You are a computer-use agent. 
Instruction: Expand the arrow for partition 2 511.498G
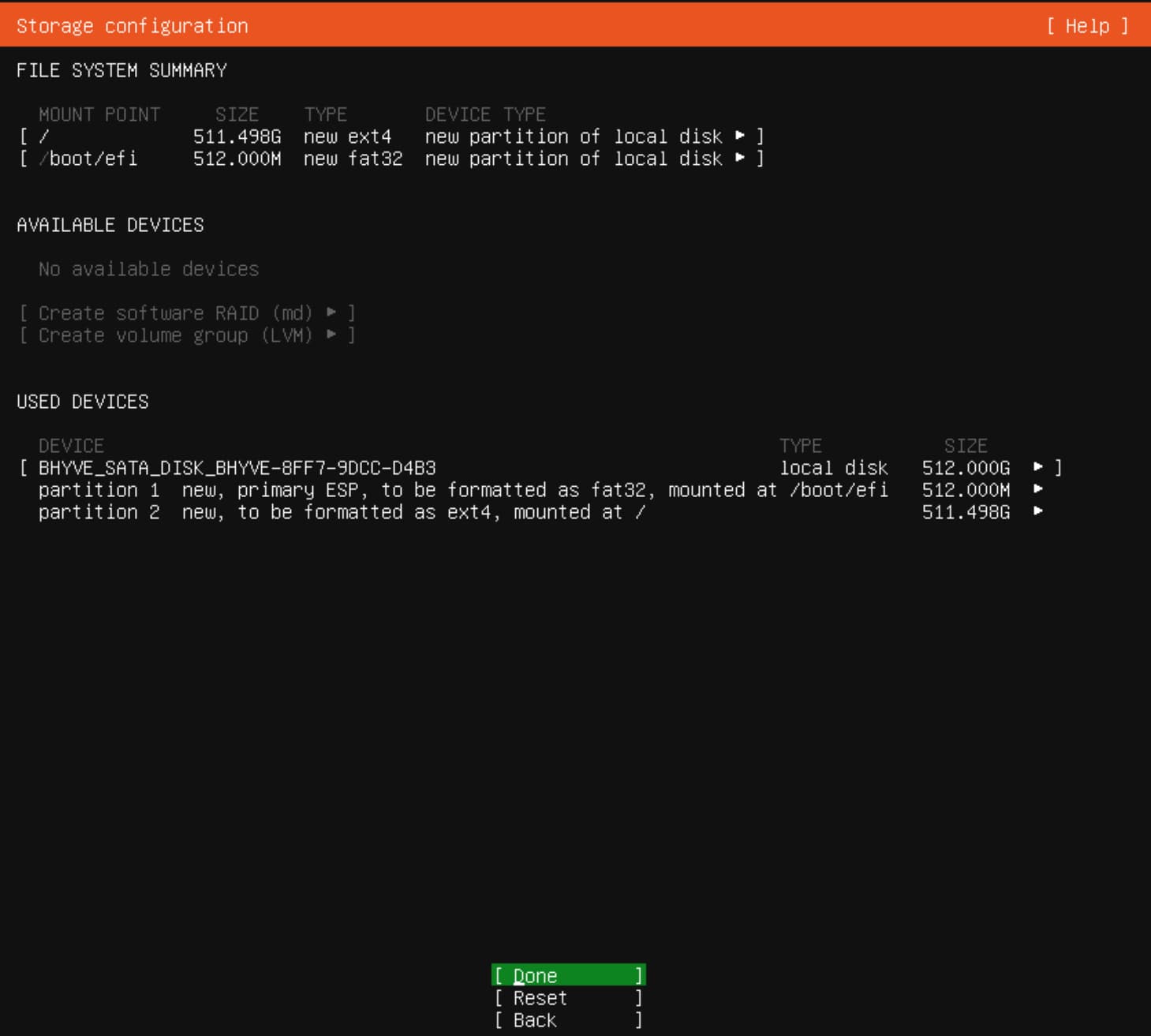[1038, 511]
